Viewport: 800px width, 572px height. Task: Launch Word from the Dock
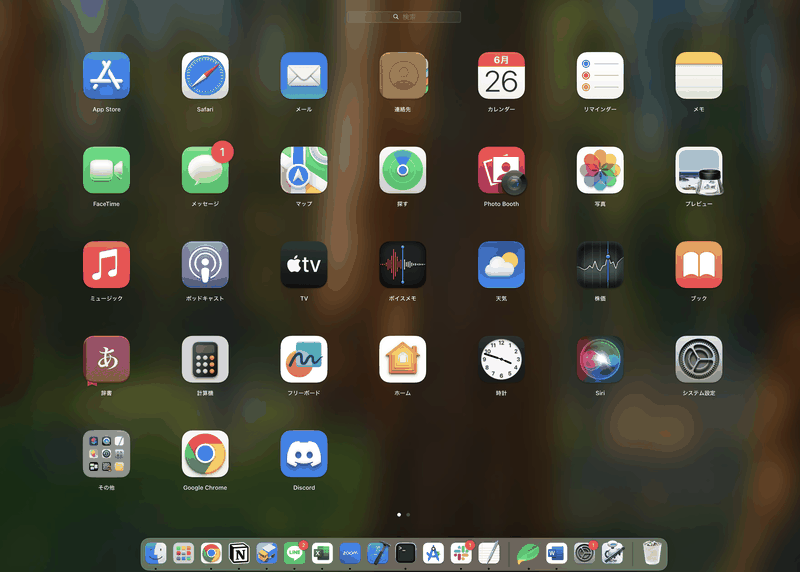tap(556, 553)
